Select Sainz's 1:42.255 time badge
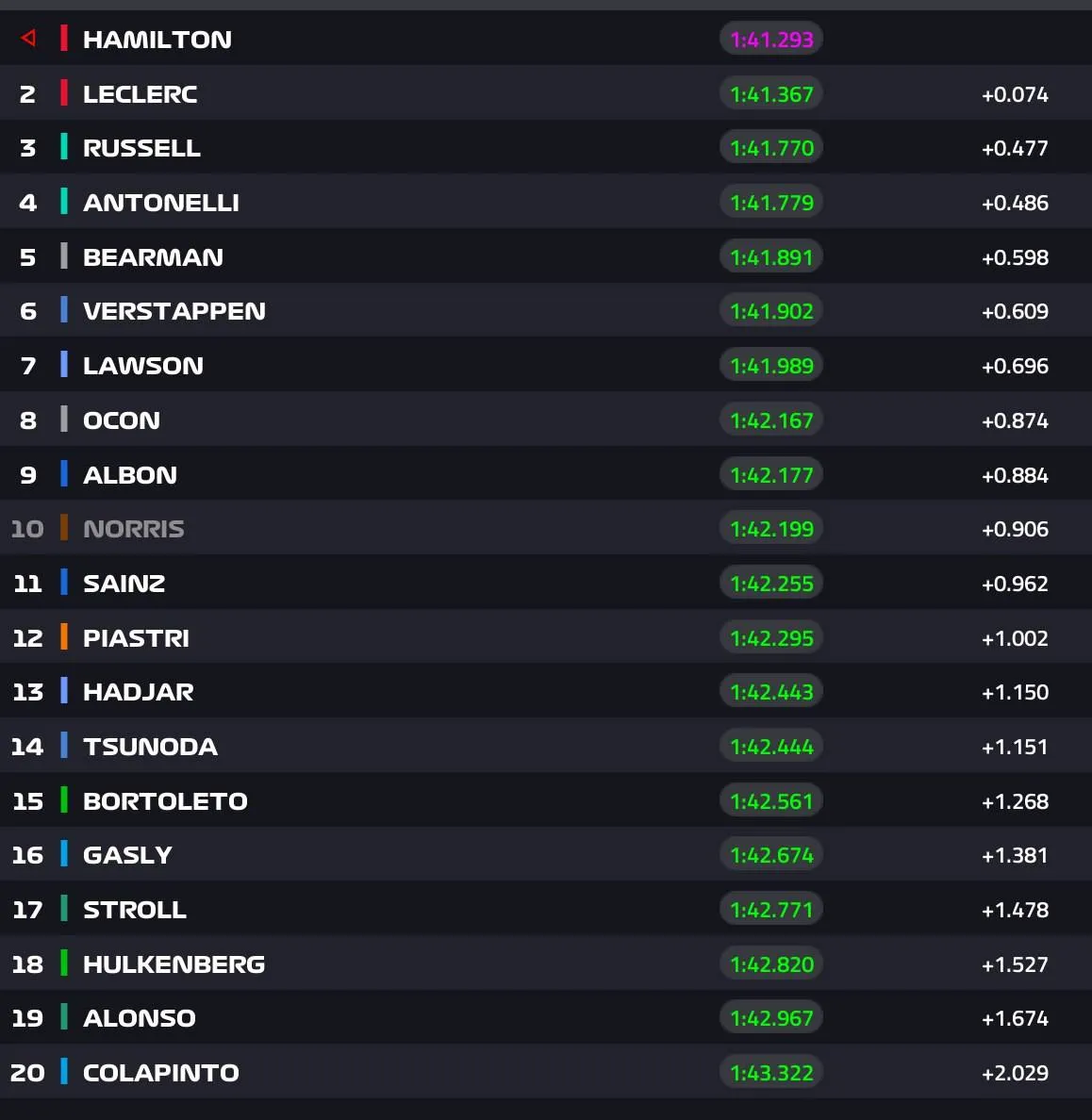This screenshot has width=1092, height=1120. click(771, 584)
